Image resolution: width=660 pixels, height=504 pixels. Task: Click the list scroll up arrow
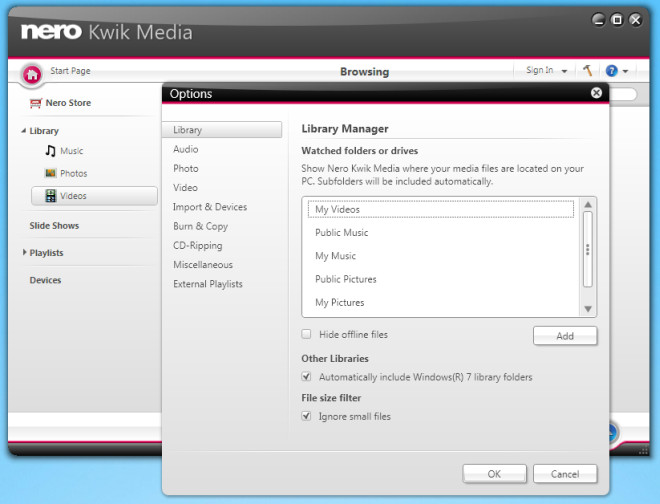click(588, 205)
